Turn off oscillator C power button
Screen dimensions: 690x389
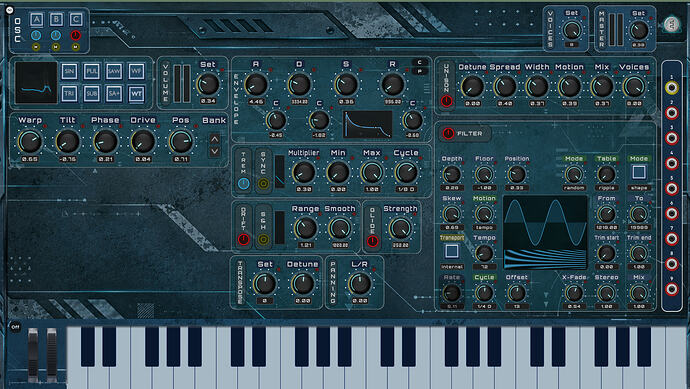click(76, 35)
